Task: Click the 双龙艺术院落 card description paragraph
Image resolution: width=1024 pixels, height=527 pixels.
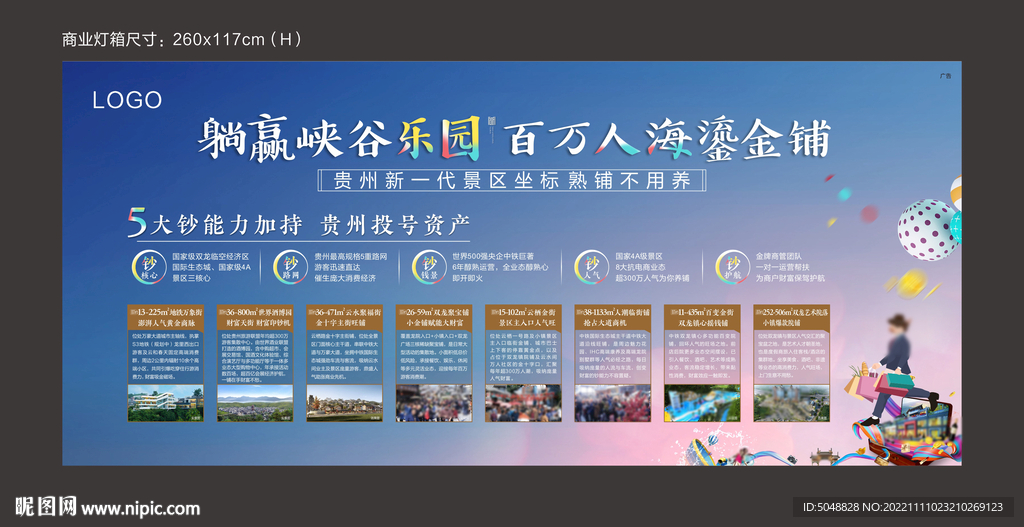Action: click(x=792, y=357)
